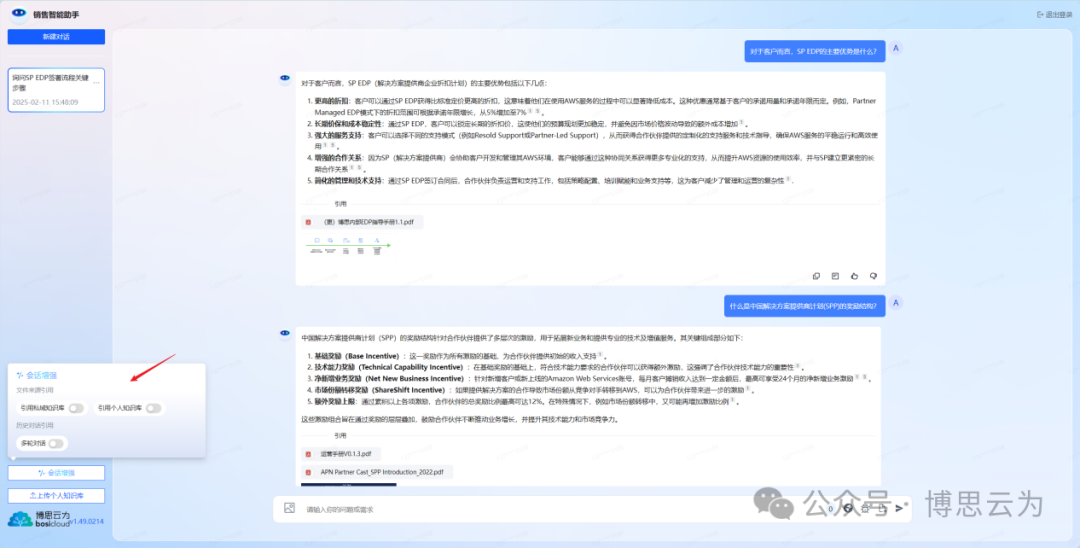Click the 会话增强 button in sidebar

coord(56,473)
